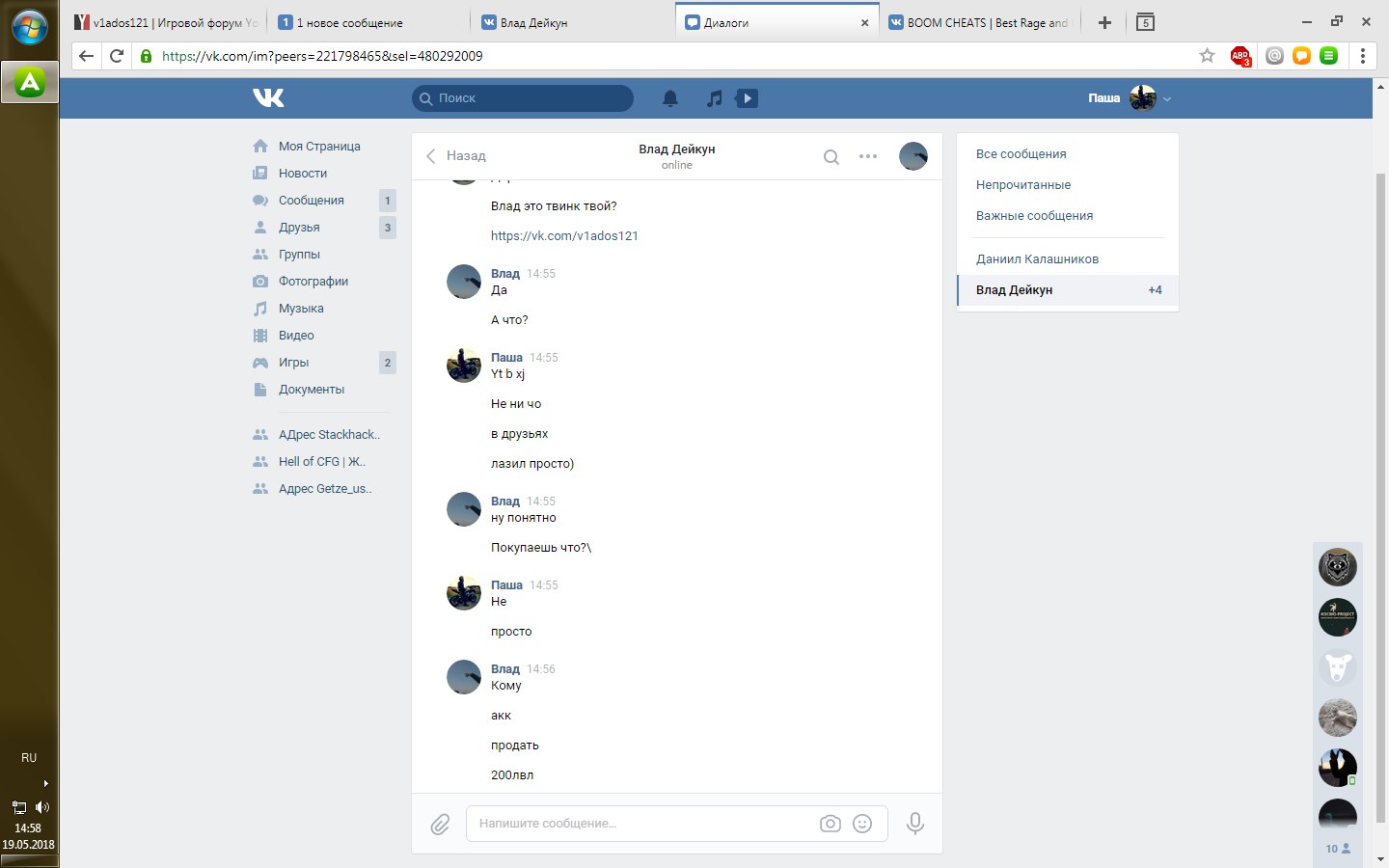1389x868 pixels.
Task: Click the VK logo in the header
Action: pyautogui.click(x=268, y=97)
